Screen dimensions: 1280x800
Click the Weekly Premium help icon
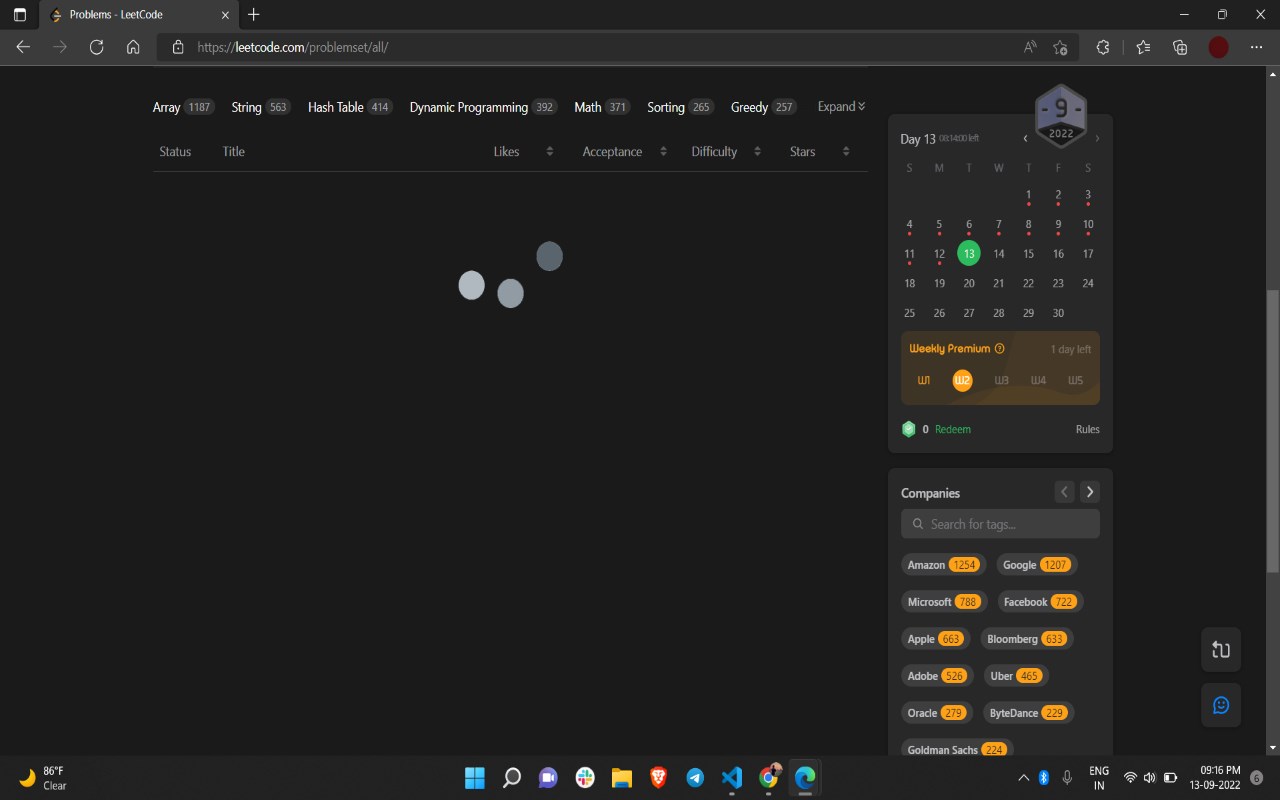click(1000, 349)
